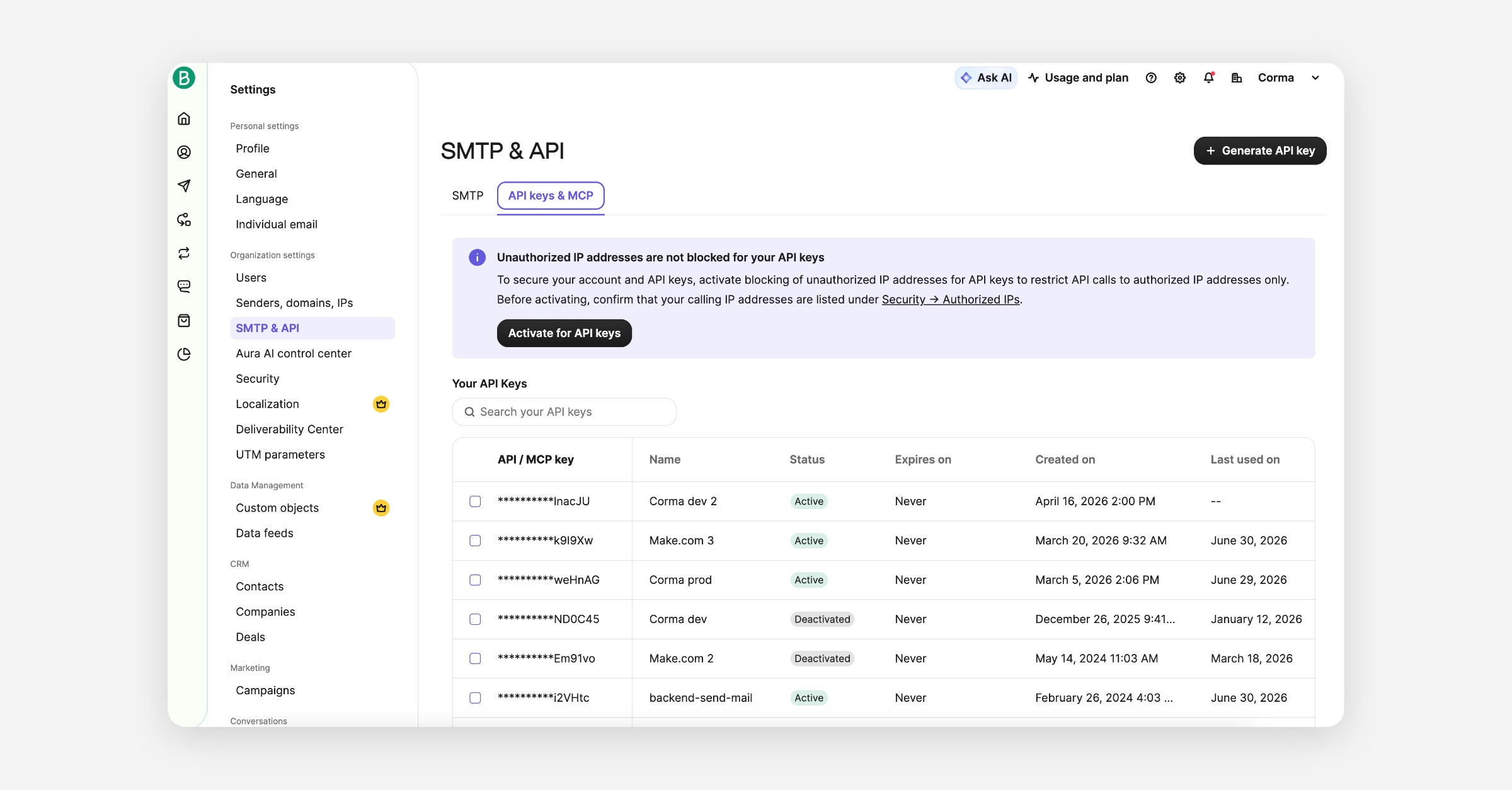
Task: Open Security settings in sidebar
Action: (x=312, y=379)
